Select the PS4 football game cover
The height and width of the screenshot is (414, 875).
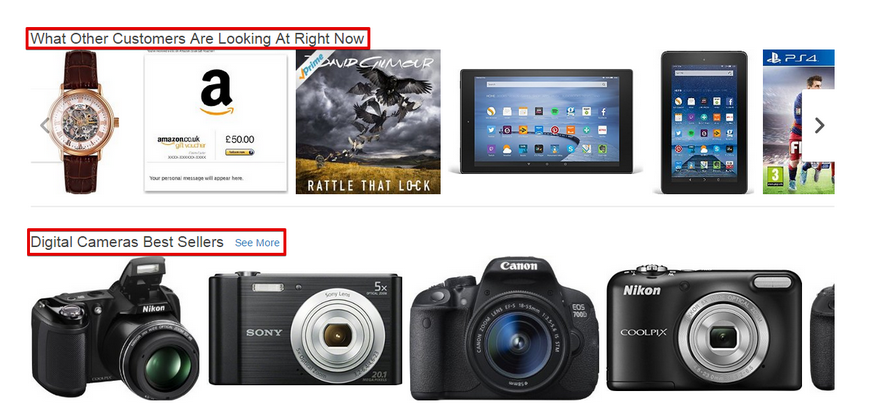tap(799, 122)
